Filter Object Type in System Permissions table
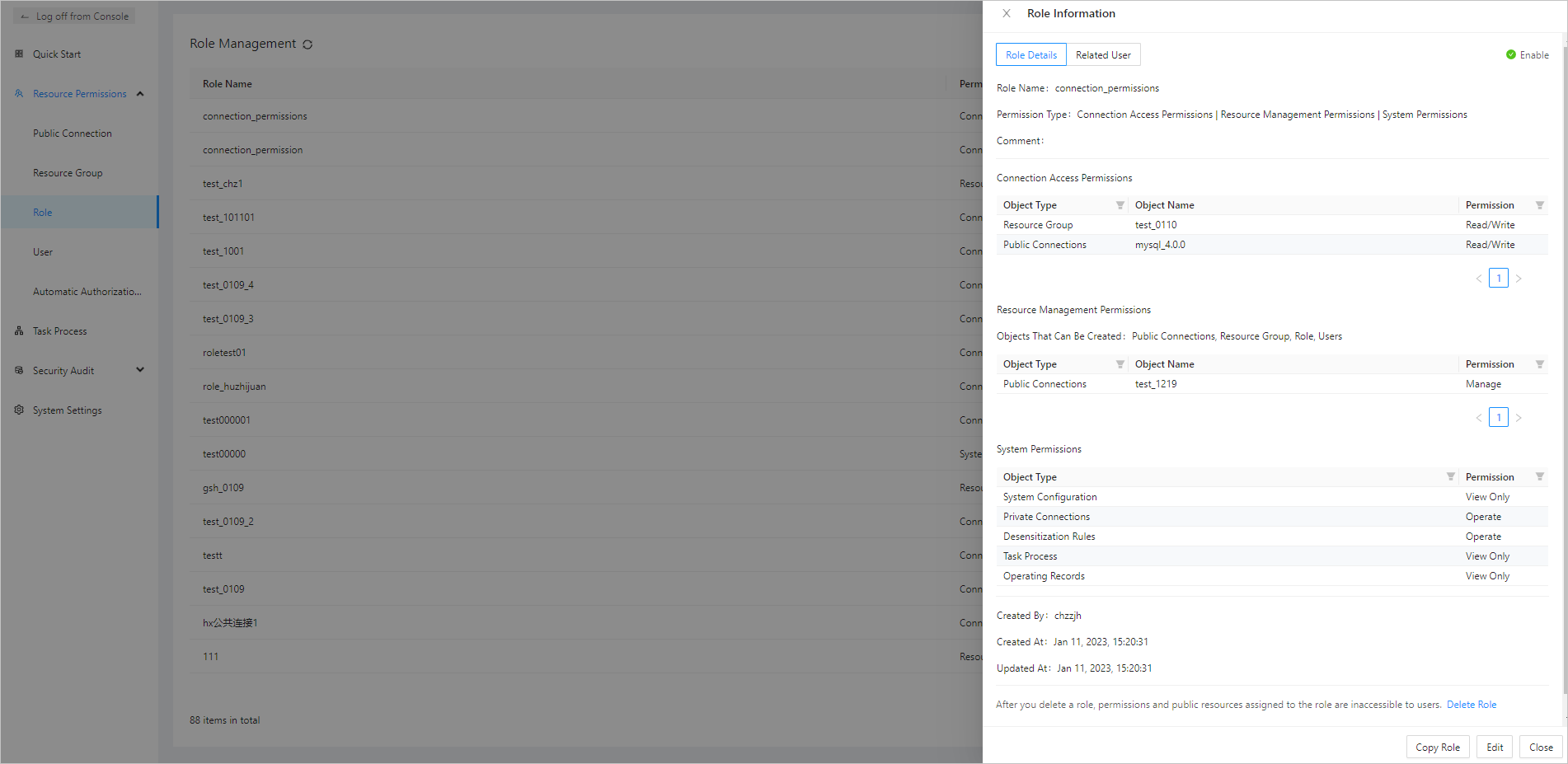Screen dimensions: 1568x764 [1450, 477]
